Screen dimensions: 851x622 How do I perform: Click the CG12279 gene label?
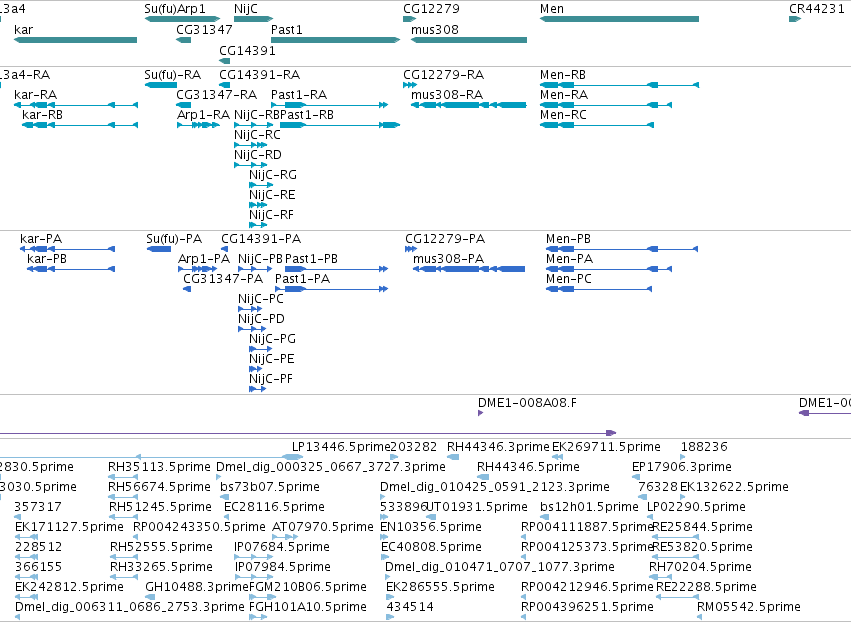[431, 9]
